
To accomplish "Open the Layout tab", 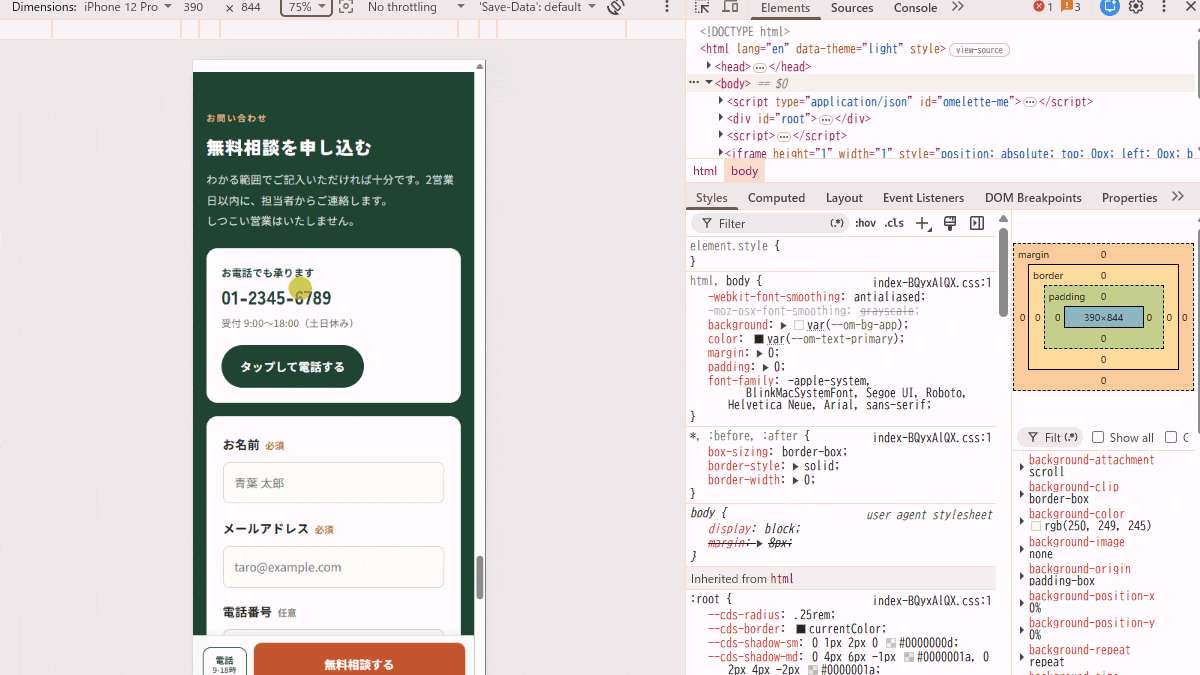I will [844, 198].
